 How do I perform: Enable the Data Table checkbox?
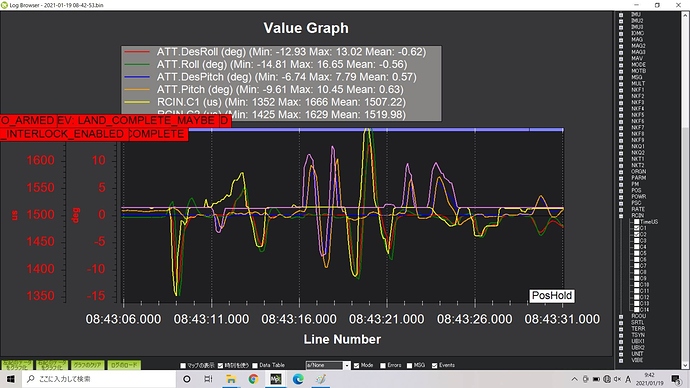pos(255,366)
